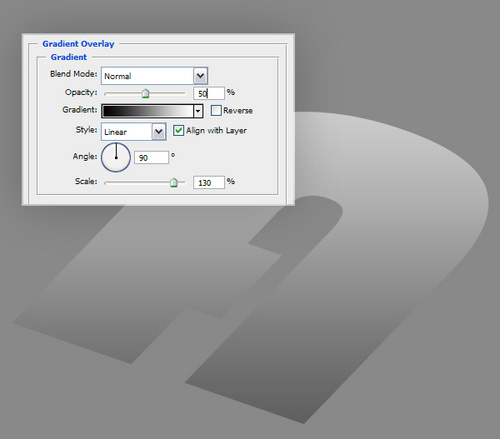Expand the gradient picker arrow
The width and height of the screenshot is (500, 439).
[x=198, y=111]
